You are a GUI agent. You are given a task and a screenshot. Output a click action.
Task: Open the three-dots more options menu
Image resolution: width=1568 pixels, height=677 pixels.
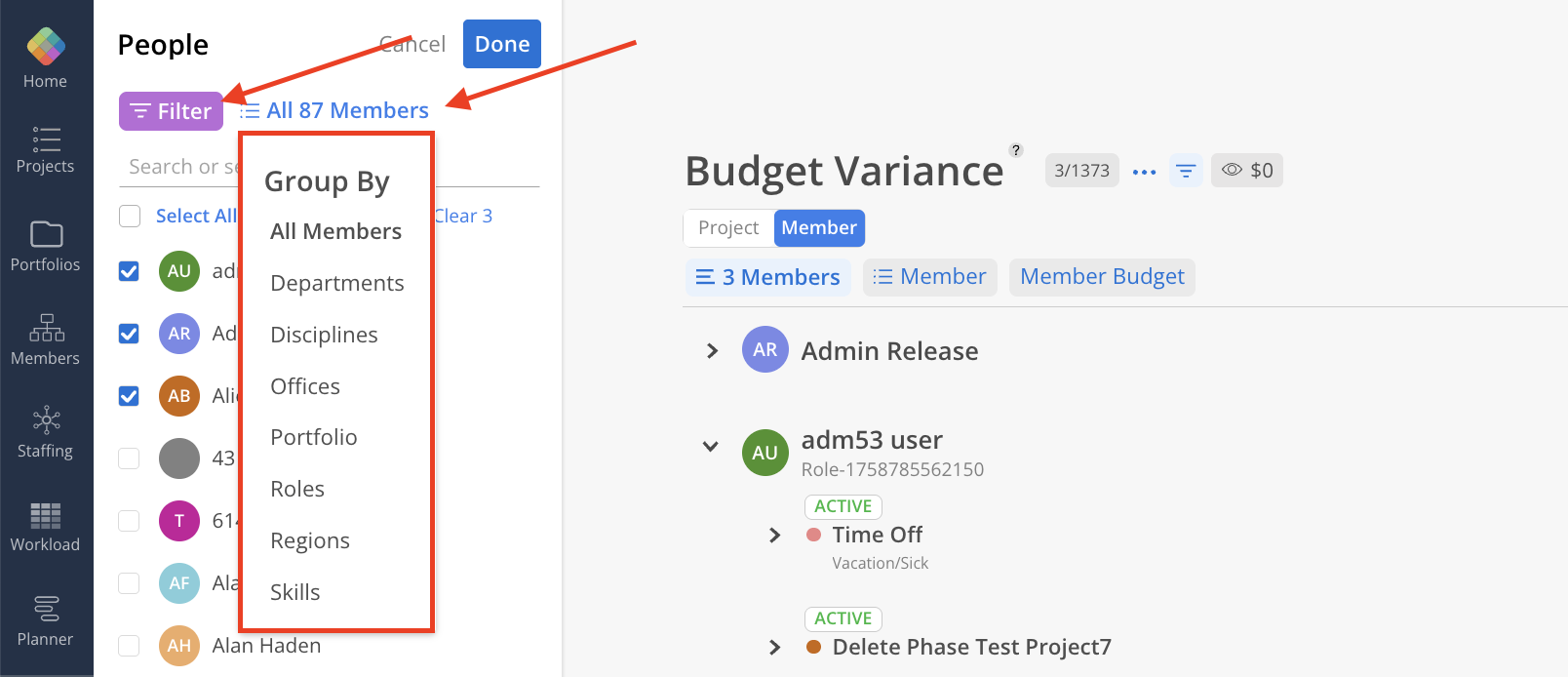1144,172
